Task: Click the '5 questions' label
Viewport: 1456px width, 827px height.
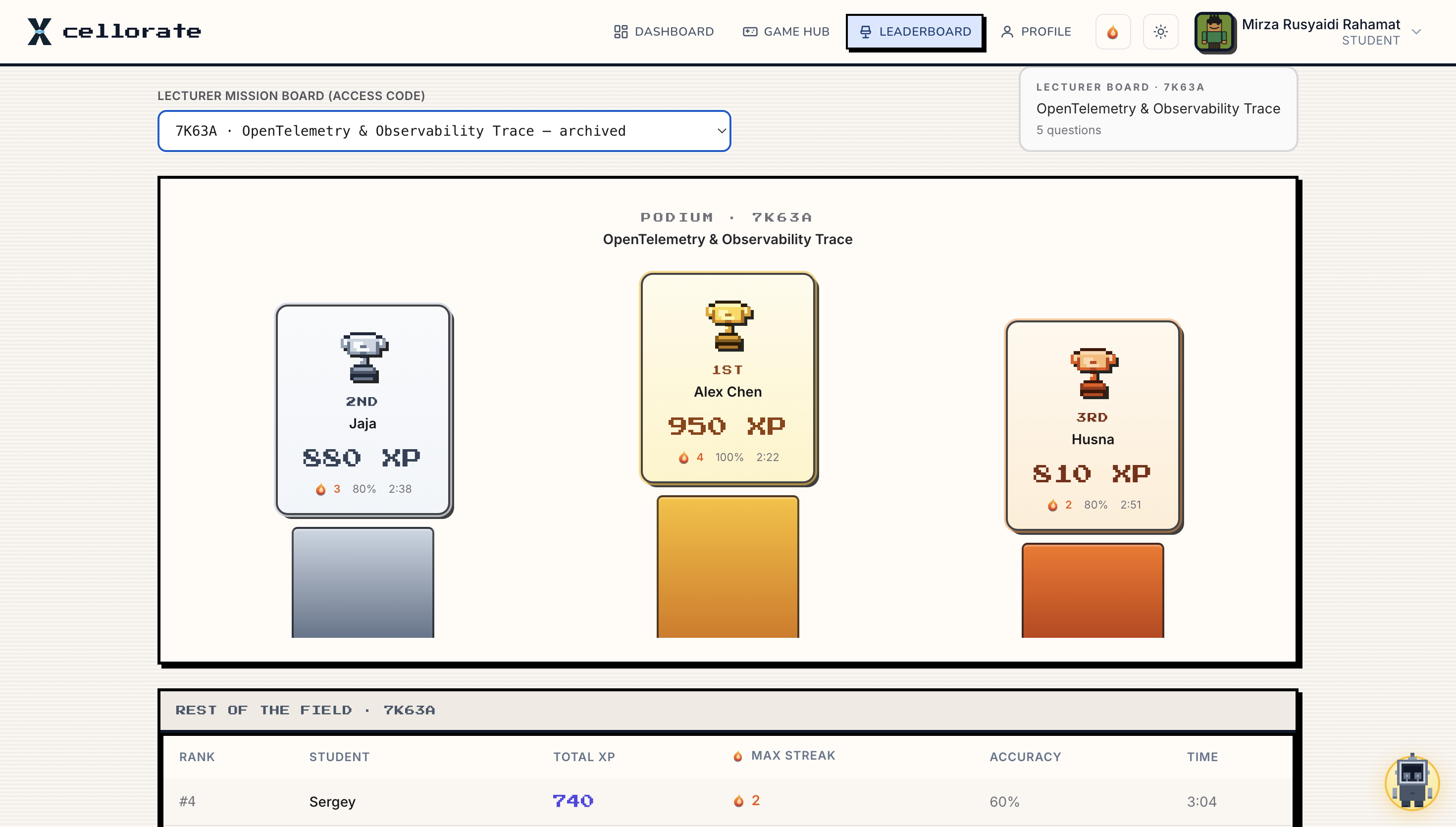Action: pyautogui.click(x=1068, y=130)
